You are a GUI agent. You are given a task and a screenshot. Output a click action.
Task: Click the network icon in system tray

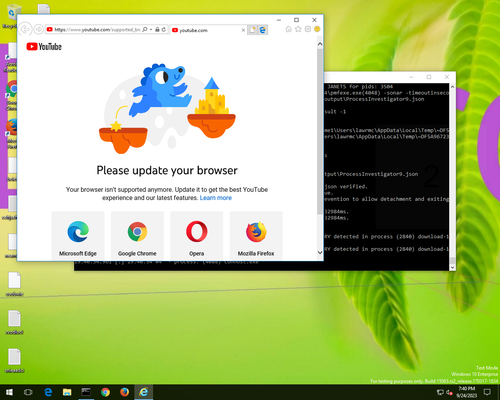pyautogui.click(x=440, y=392)
